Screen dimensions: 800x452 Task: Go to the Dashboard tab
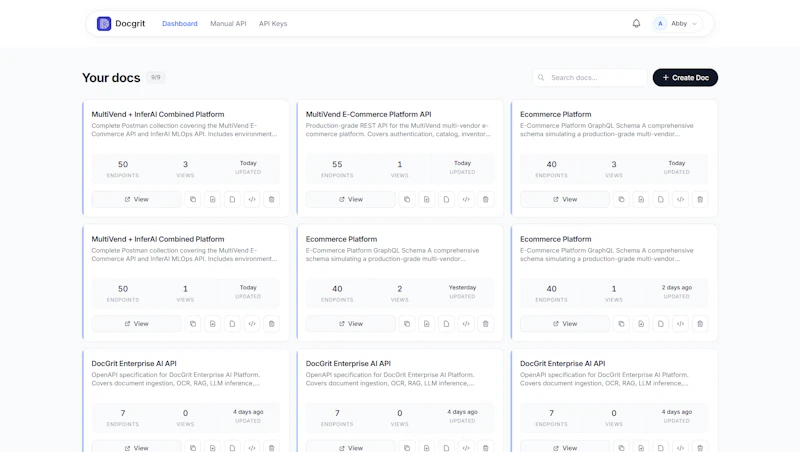click(180, 23)
